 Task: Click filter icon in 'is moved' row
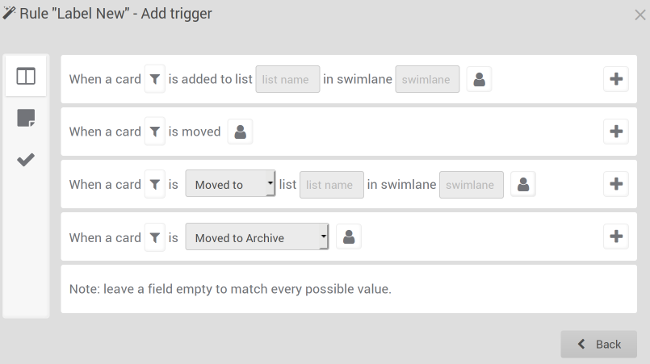155,132
